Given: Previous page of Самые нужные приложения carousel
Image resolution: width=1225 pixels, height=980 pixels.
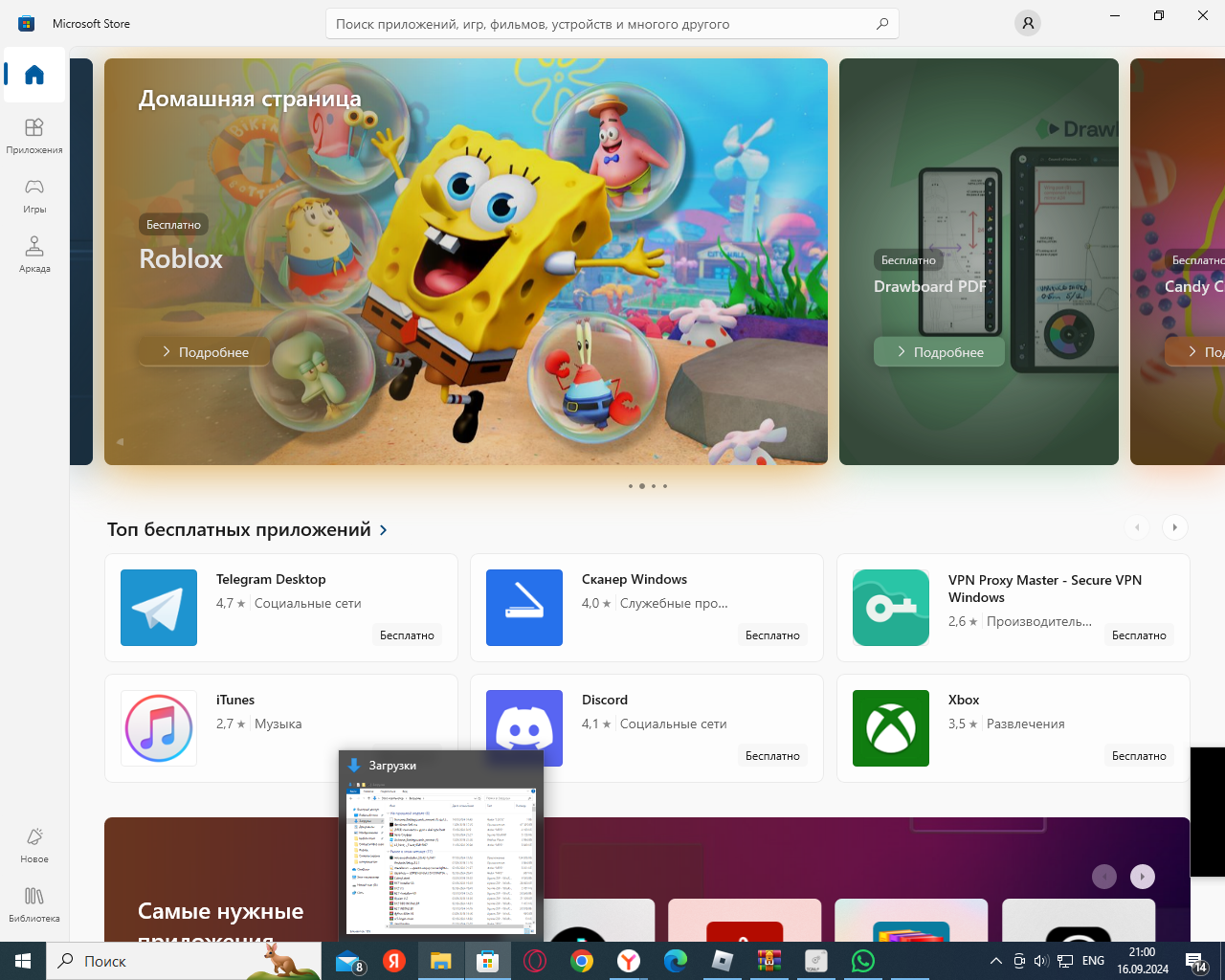Looking at the screenshot, I should pos(1104,877).
